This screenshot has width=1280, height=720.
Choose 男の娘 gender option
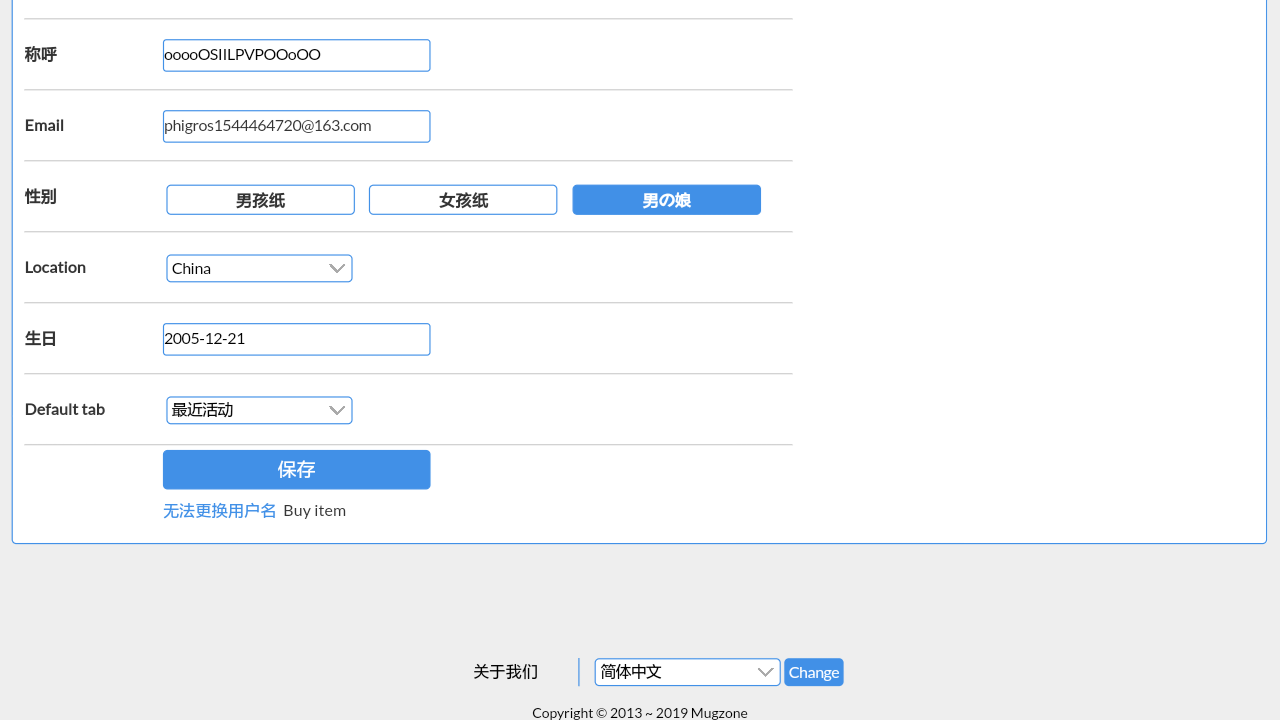coord(666,200)
